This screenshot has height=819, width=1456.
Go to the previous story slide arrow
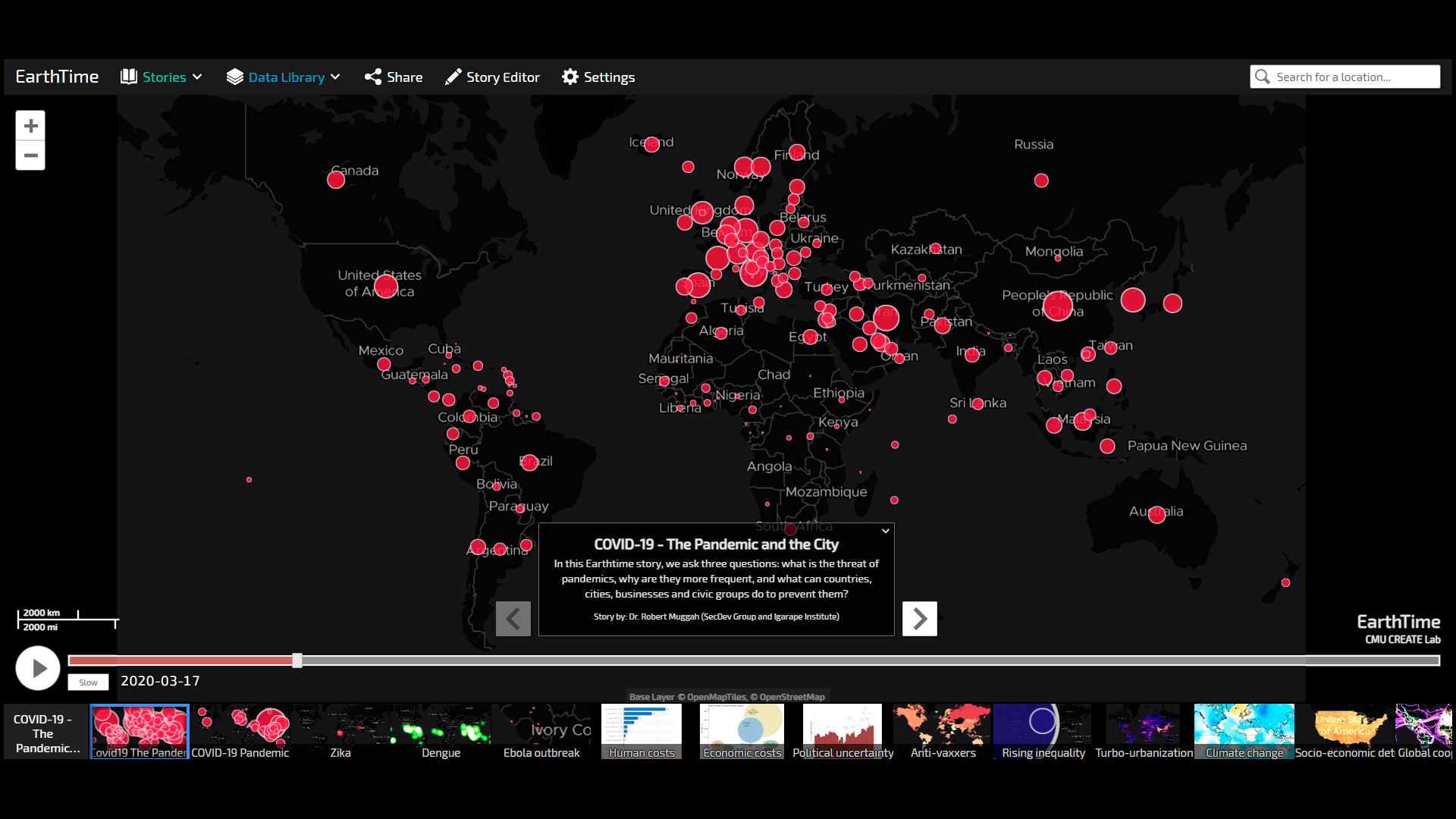[513, 619]
